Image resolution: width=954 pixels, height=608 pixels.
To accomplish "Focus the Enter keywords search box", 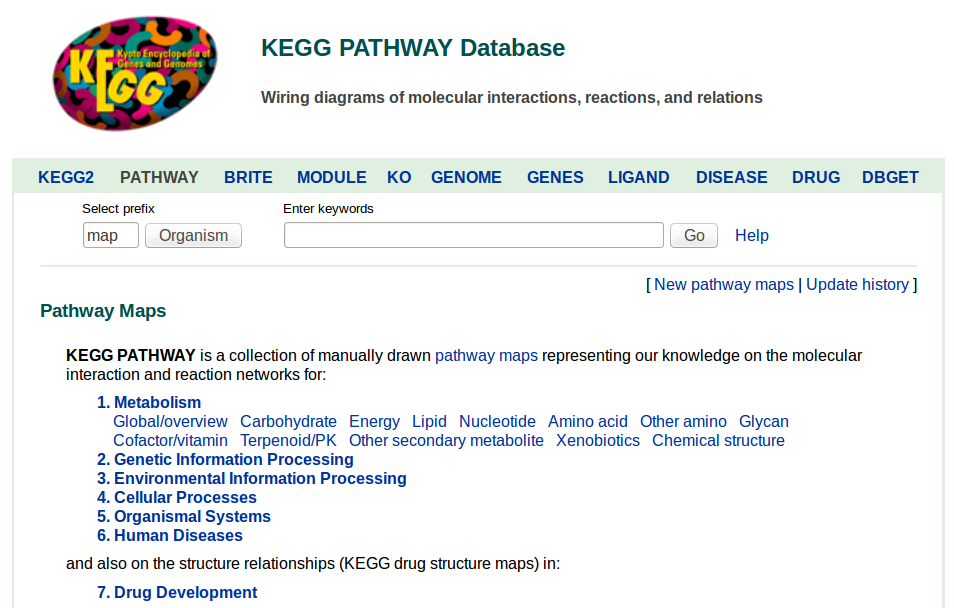I will 473,235.
